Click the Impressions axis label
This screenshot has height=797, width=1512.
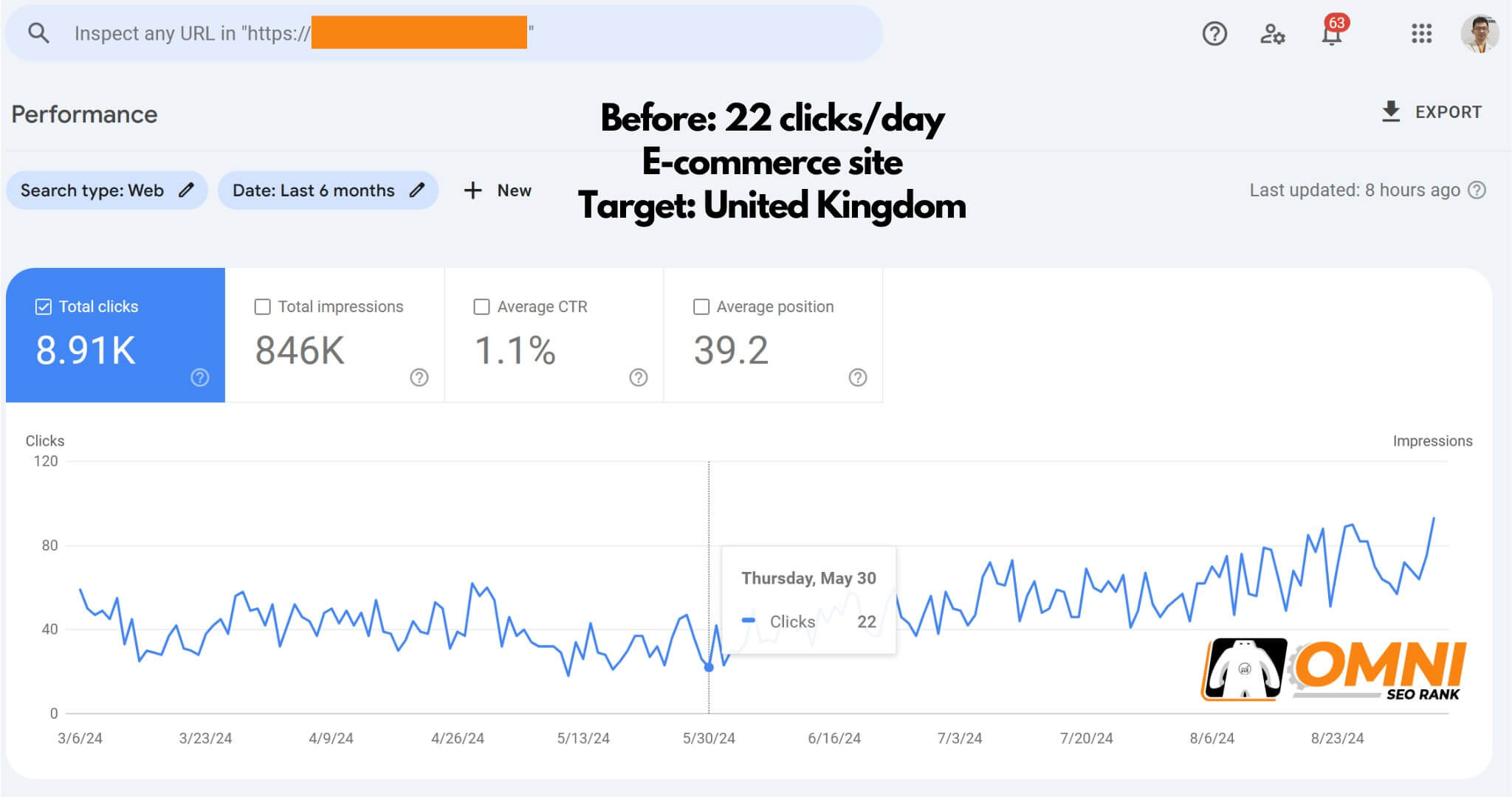coord(1432,441)
